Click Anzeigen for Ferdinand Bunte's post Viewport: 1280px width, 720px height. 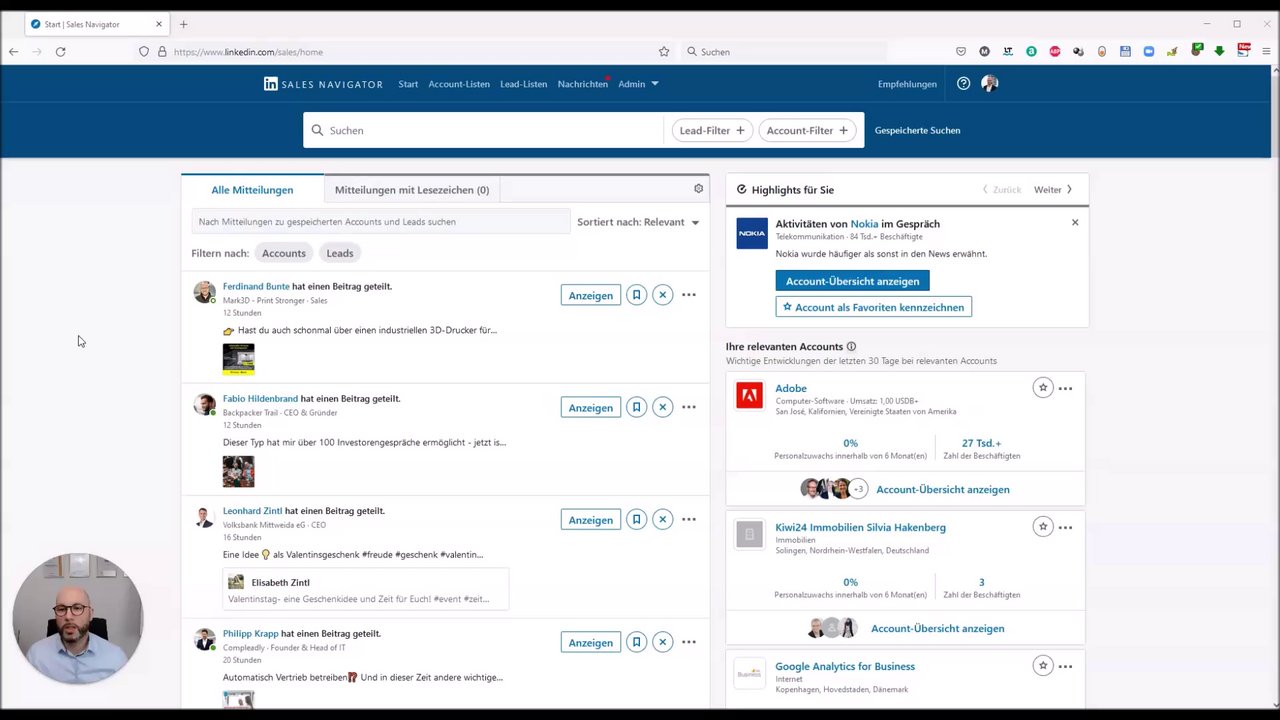[x=591, y=295]
